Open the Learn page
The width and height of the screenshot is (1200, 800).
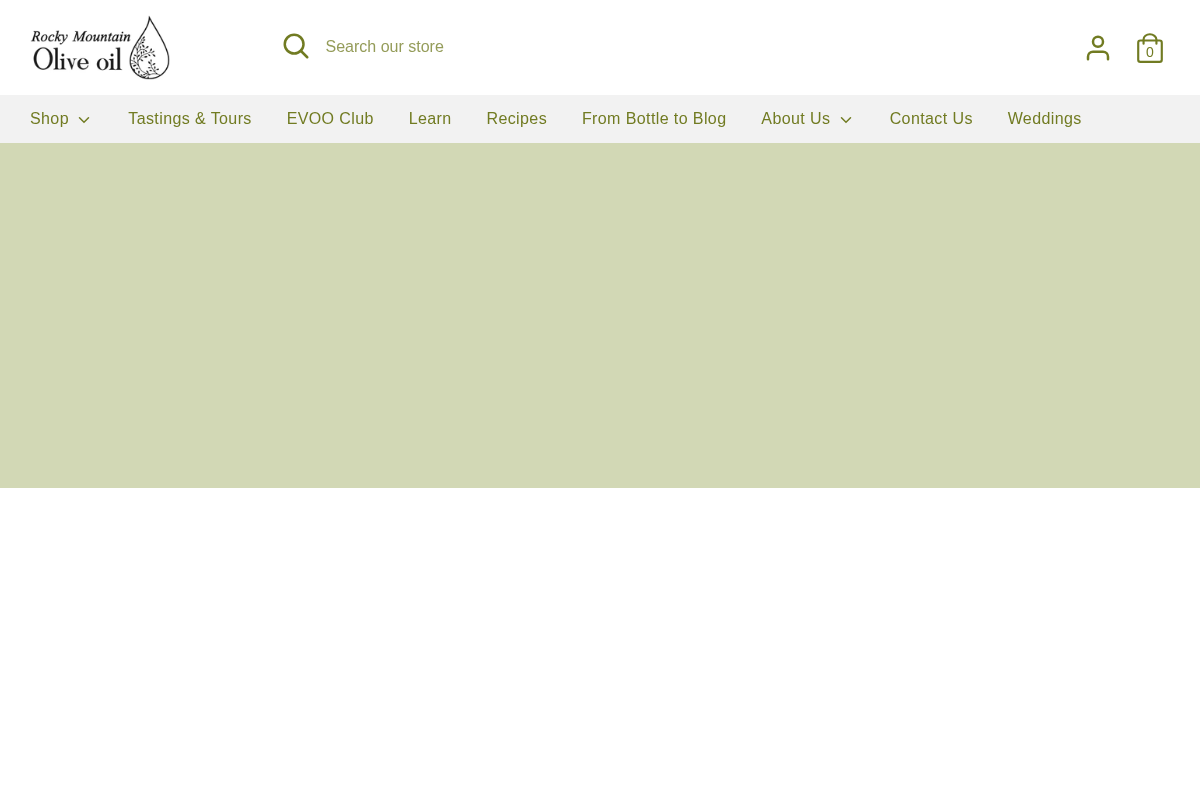[x=430, y=118]
